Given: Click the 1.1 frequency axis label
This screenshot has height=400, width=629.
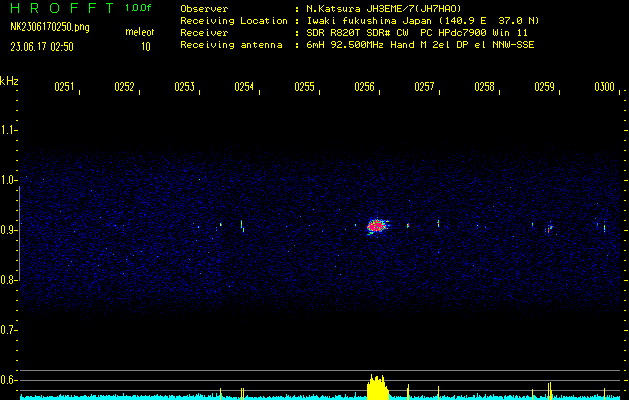Looking at the screenshot, I should [x=9, y=130].
